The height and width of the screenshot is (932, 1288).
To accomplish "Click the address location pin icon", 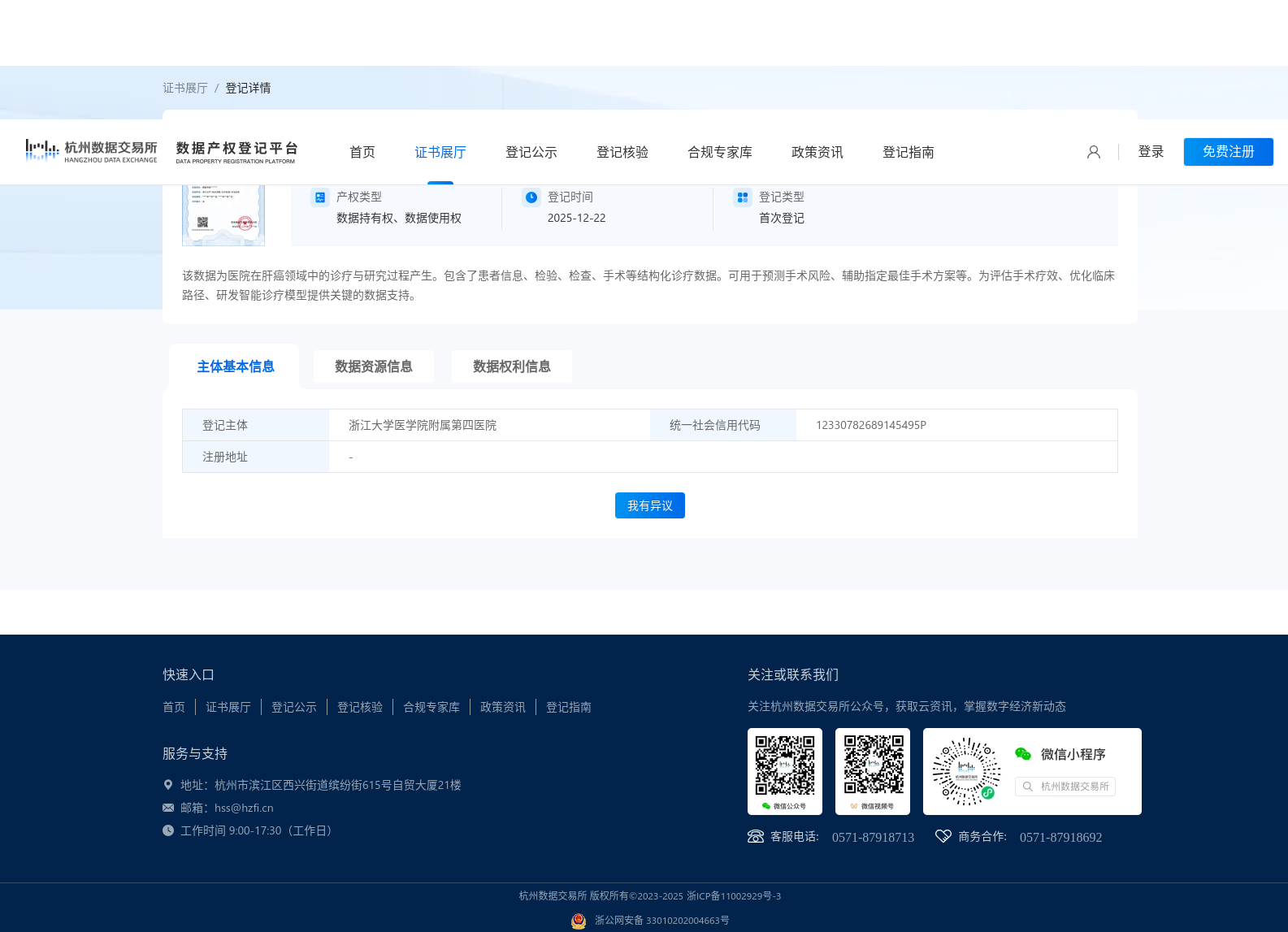I will pyautogui.click(x=168, y=785).
